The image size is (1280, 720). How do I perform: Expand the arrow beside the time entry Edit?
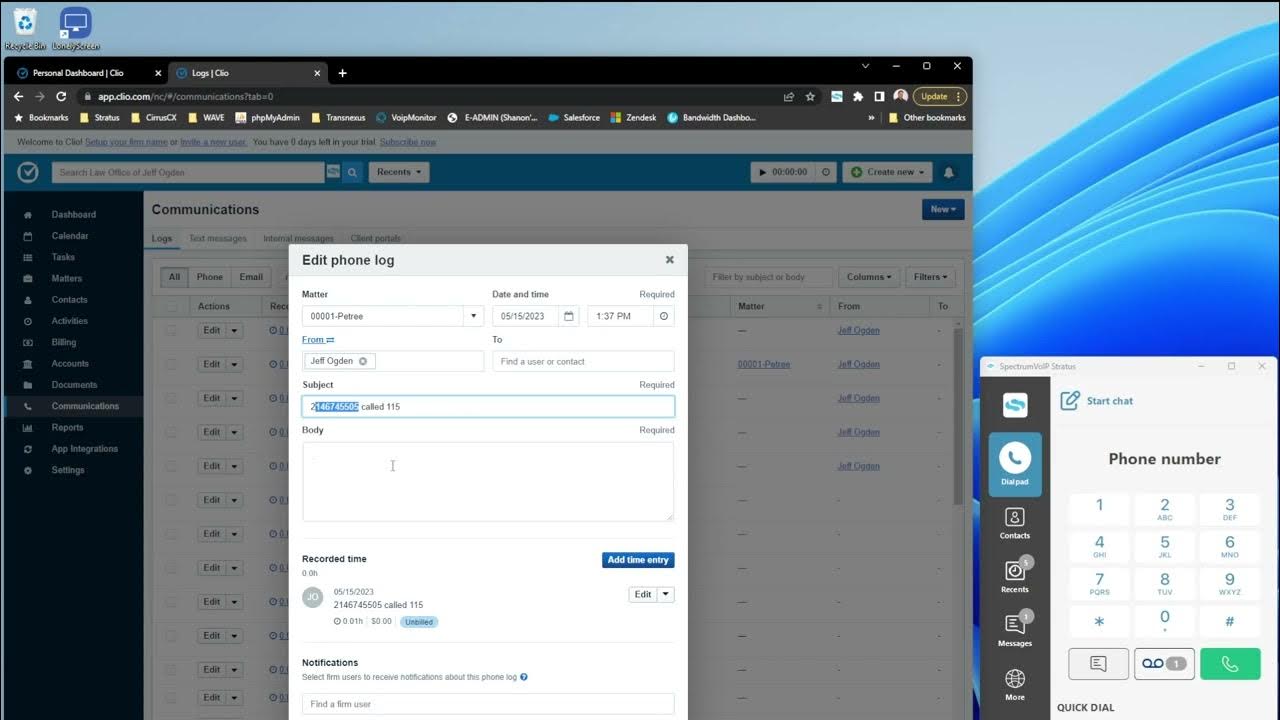coord(666,594)
